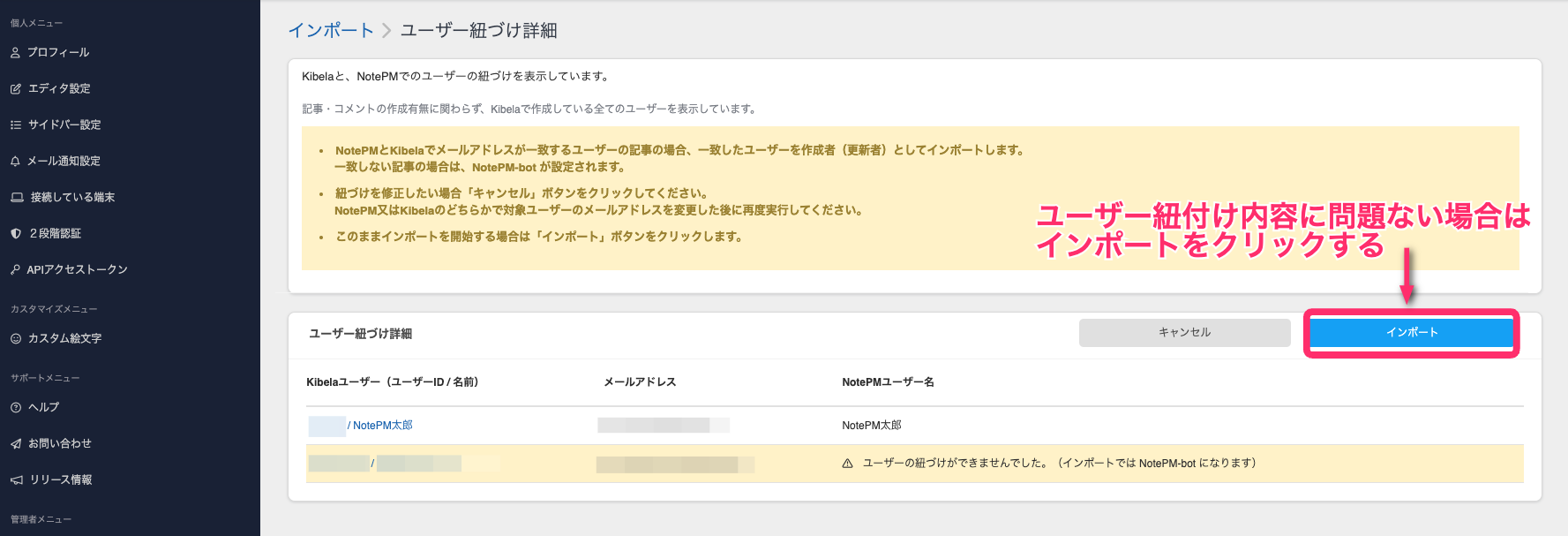Click the two-step authentication shield icon

15,234
